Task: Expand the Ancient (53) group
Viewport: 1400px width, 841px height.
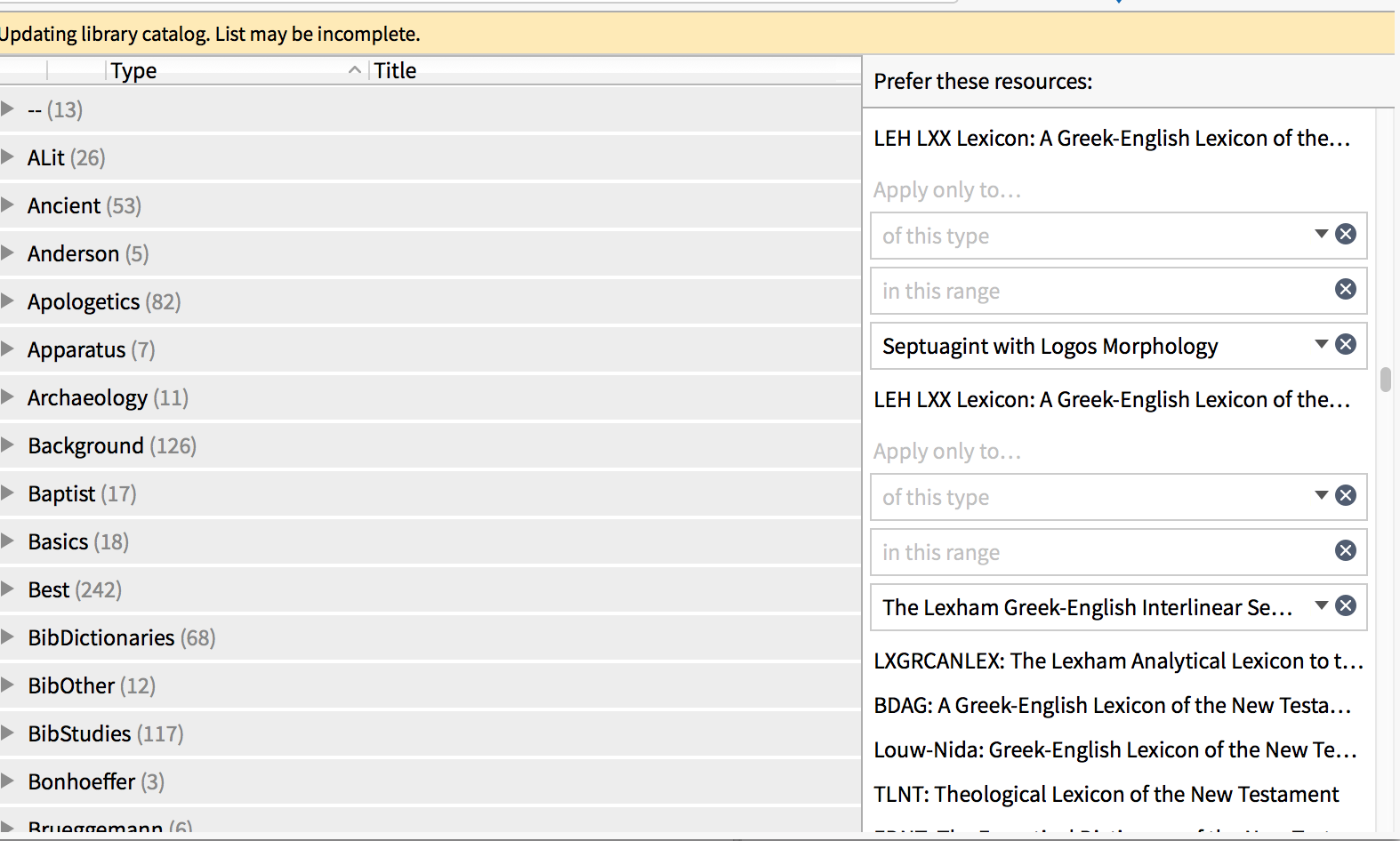Action: (x=8, y=204)
